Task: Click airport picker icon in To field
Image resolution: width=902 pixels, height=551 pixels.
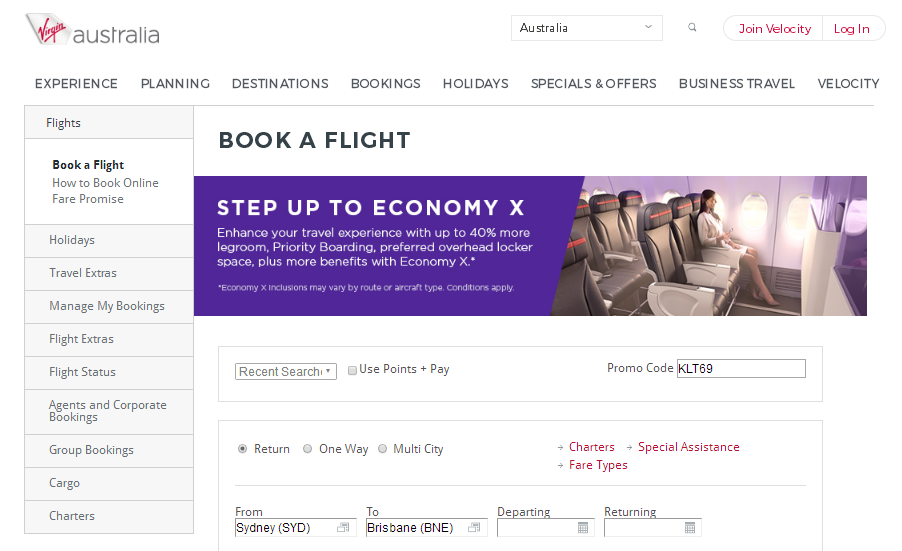Action: click(474, 528)
